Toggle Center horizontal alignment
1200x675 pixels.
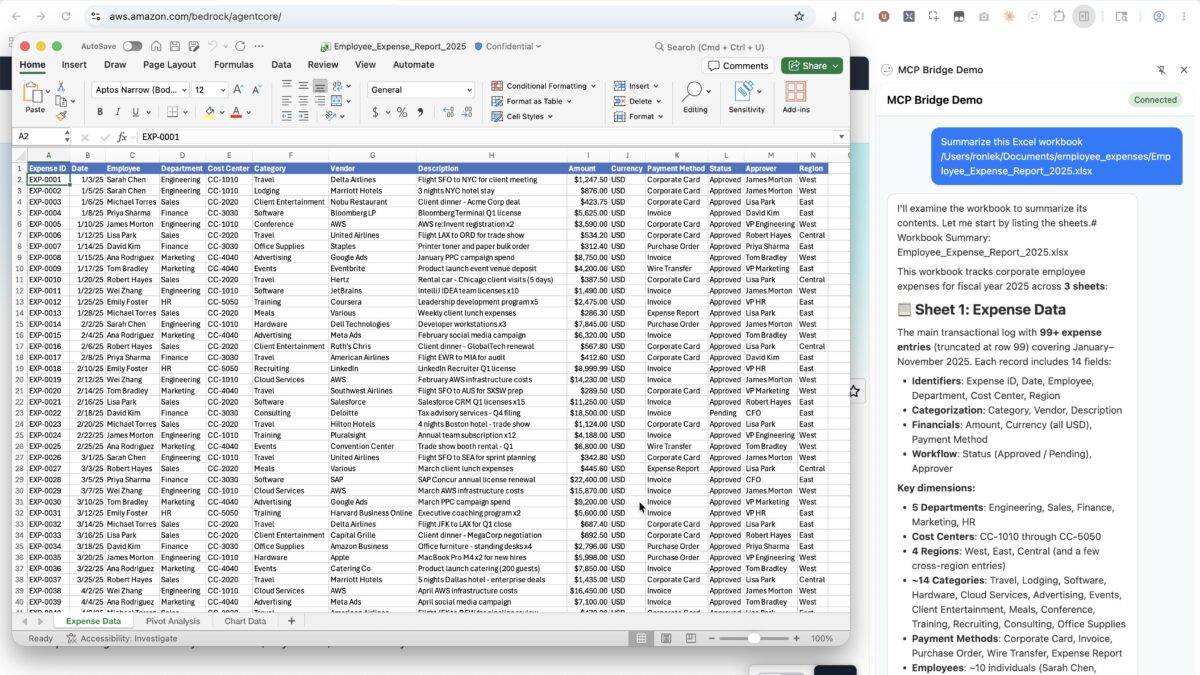point(303,101)
